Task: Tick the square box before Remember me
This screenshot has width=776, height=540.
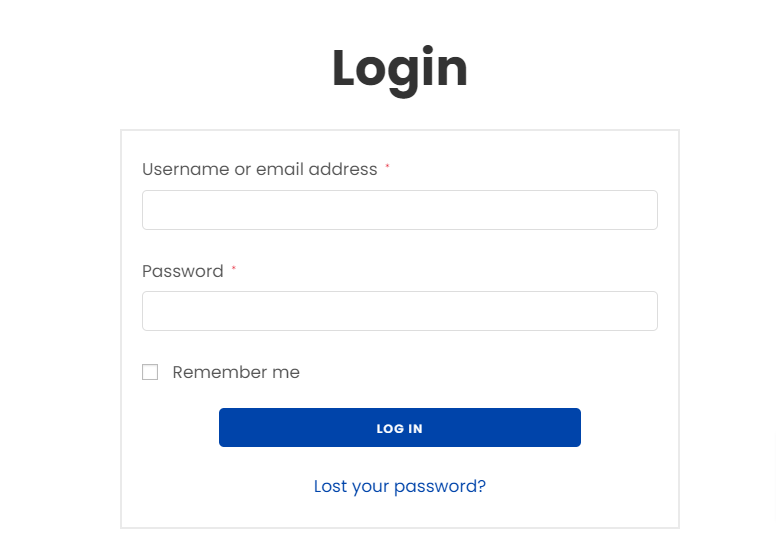Action: [150, 372]
